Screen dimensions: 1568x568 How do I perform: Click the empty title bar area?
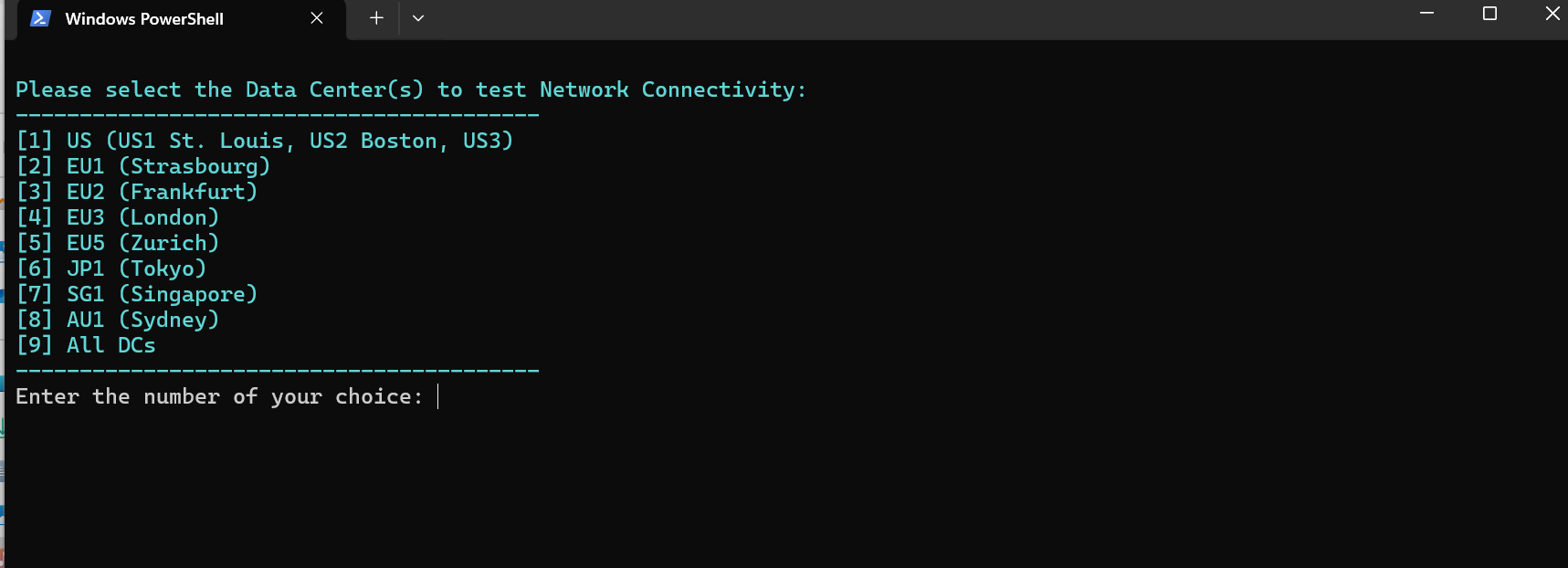pos(913,18)
